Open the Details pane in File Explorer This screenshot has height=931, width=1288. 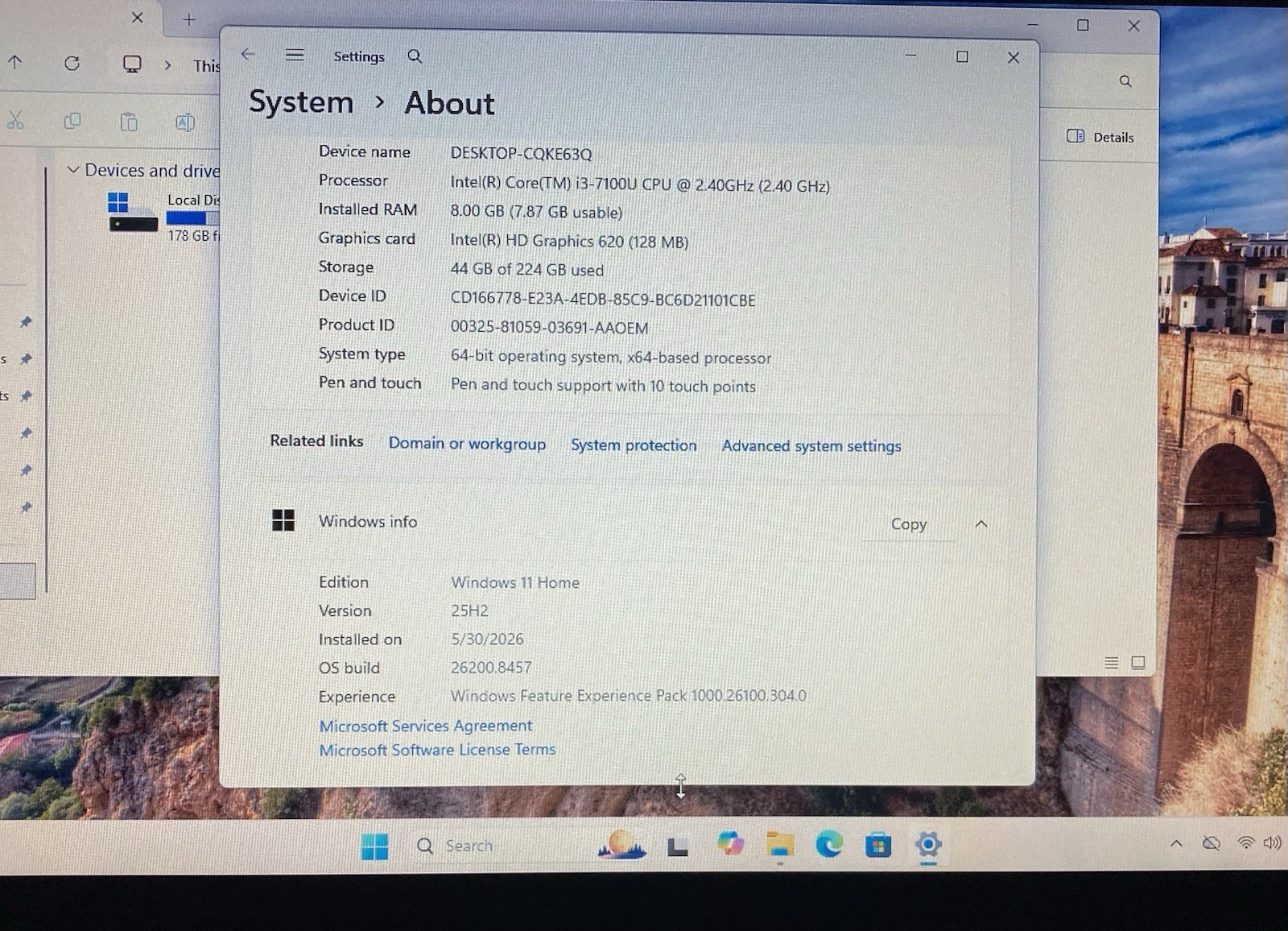tap(1100, 136)
